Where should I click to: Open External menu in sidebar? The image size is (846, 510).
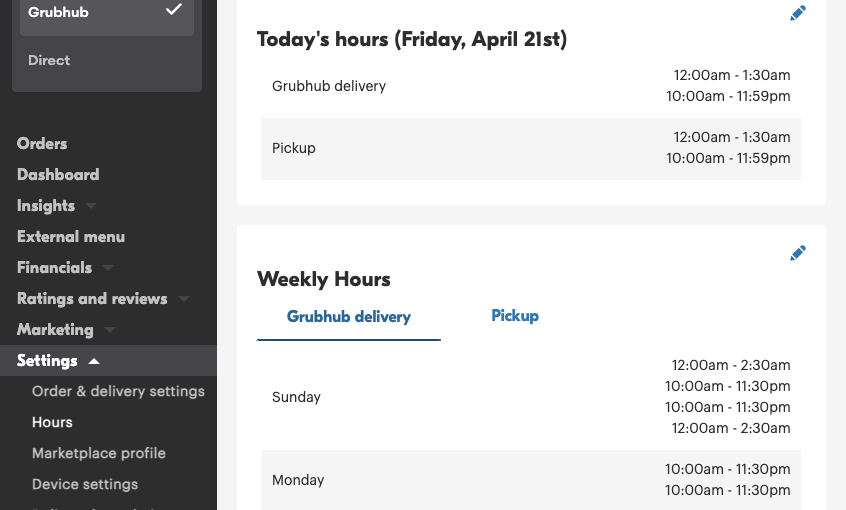click(71, 236)
